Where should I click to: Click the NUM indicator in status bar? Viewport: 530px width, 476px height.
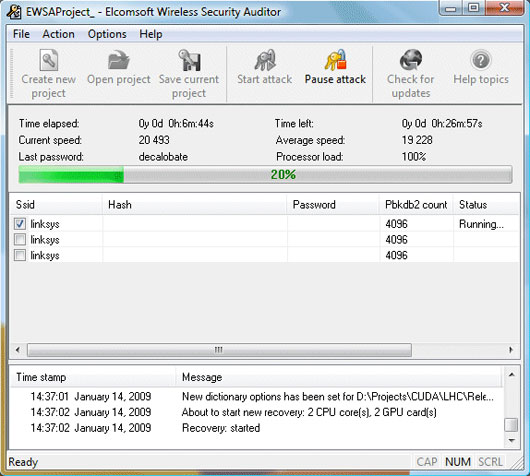(458, 462)
